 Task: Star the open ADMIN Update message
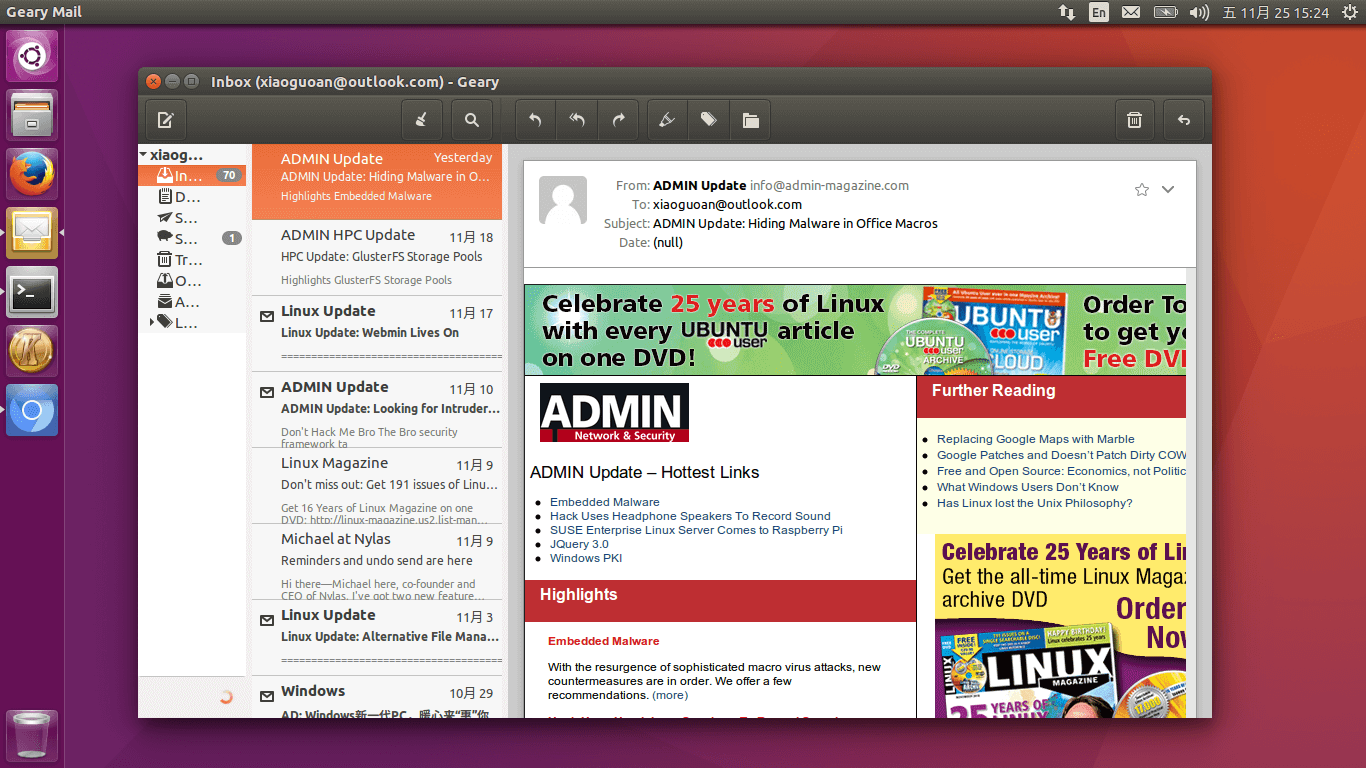(1141, 190)
